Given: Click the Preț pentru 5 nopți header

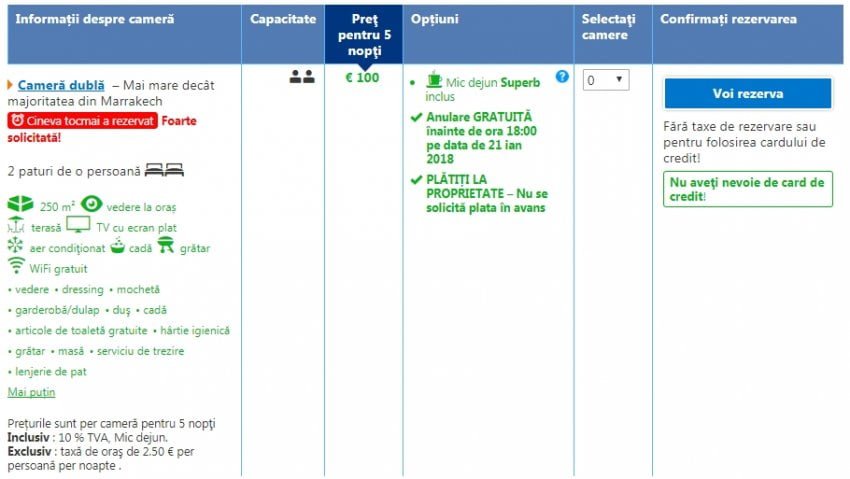Looking at the screenshot, I should click(x=365, y=34).
